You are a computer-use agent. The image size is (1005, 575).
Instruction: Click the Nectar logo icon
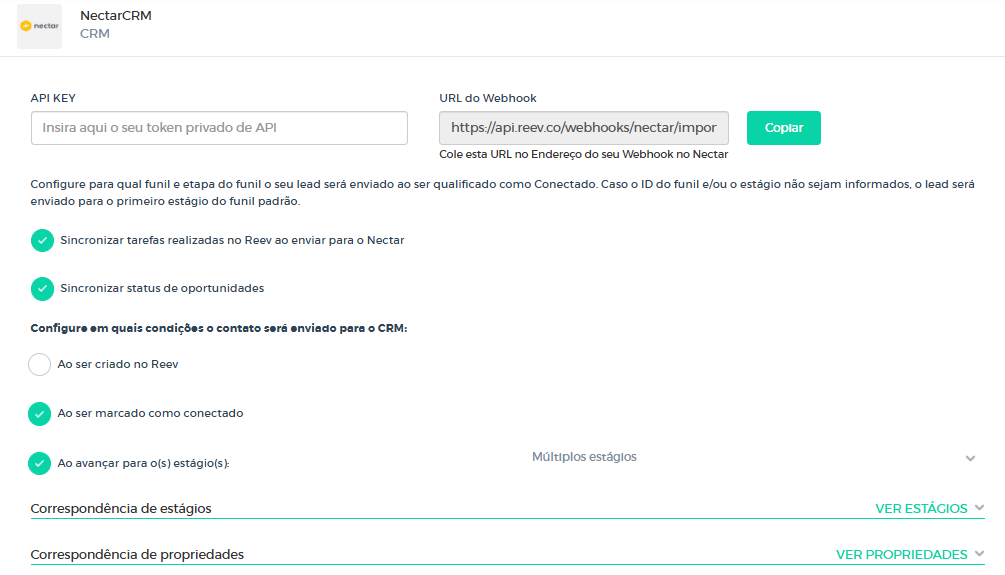[x=40, y=26]
